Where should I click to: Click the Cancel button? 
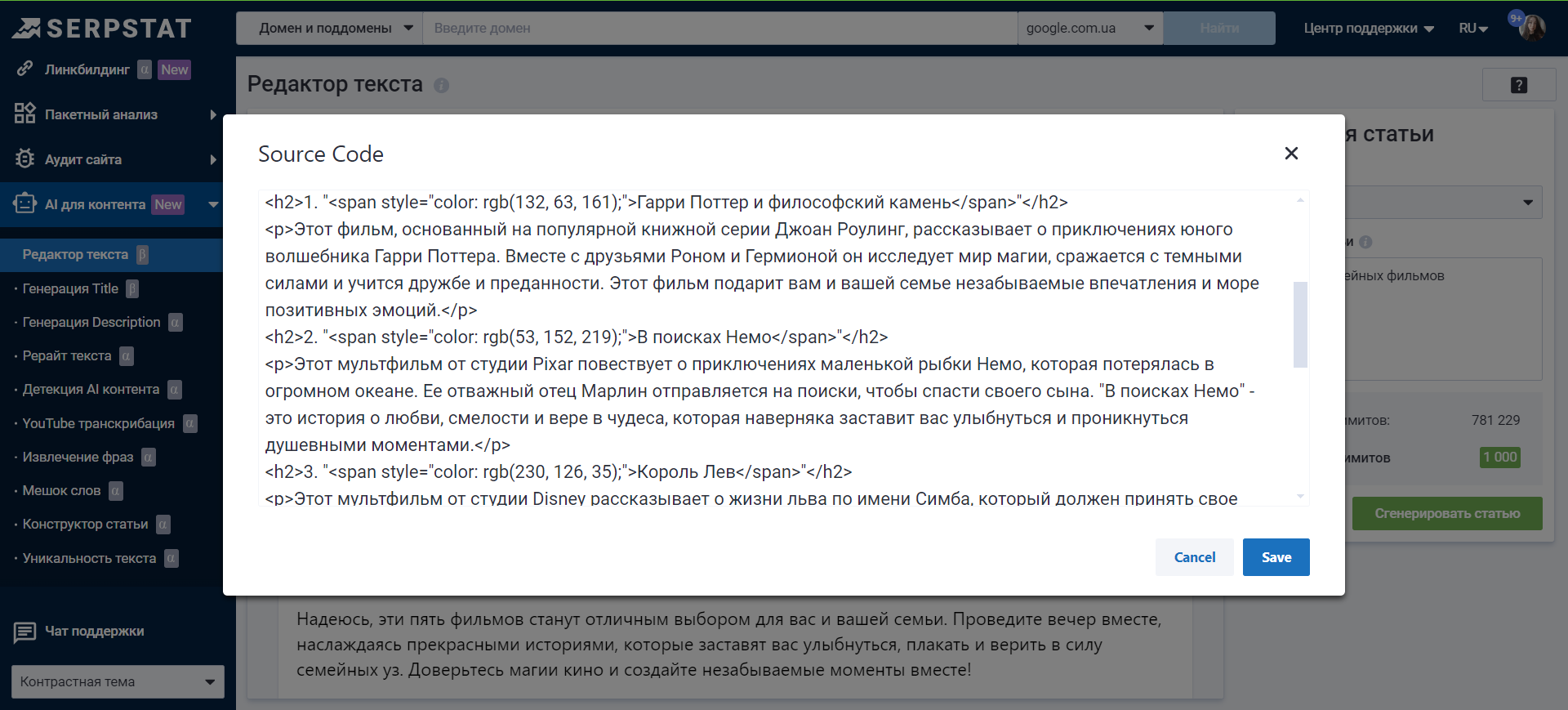(1194, 557)
